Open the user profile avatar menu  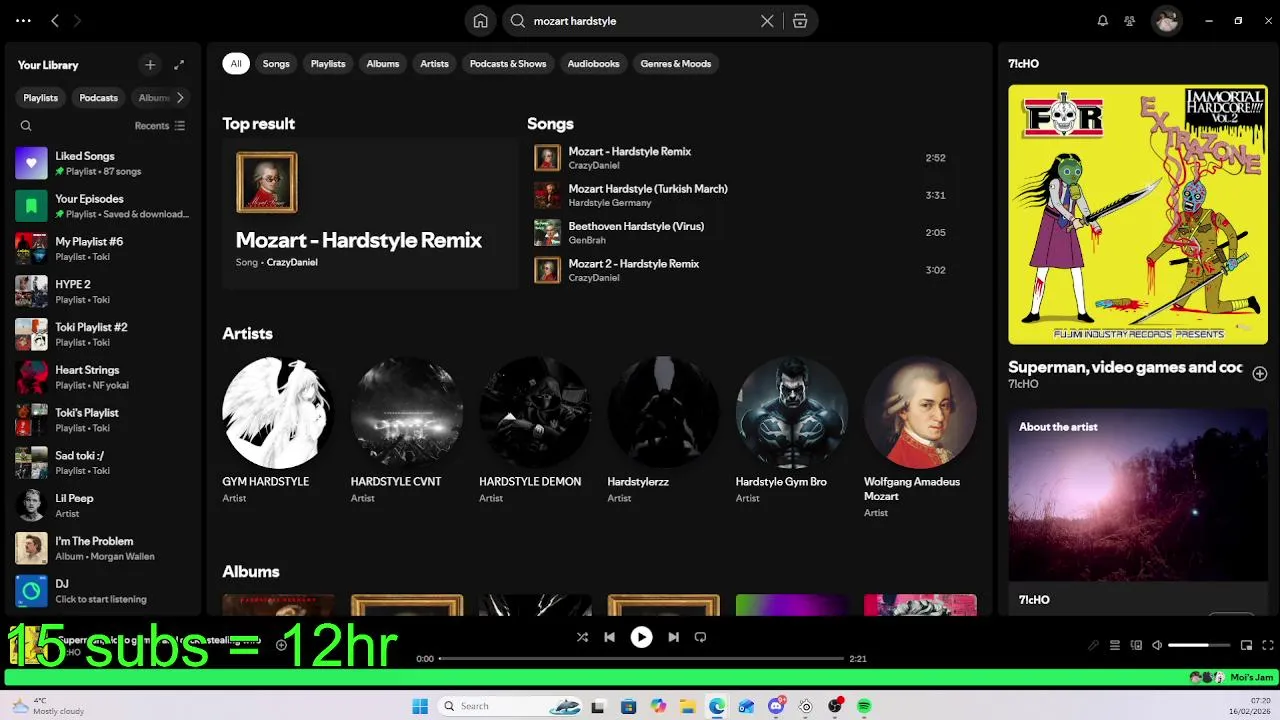coord(1166,21)
